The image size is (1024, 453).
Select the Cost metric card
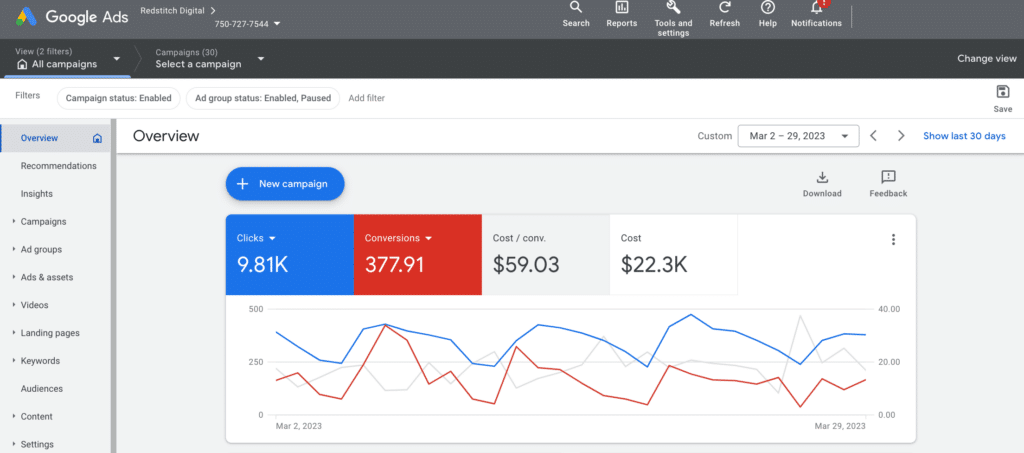click(x=673, y=255)
